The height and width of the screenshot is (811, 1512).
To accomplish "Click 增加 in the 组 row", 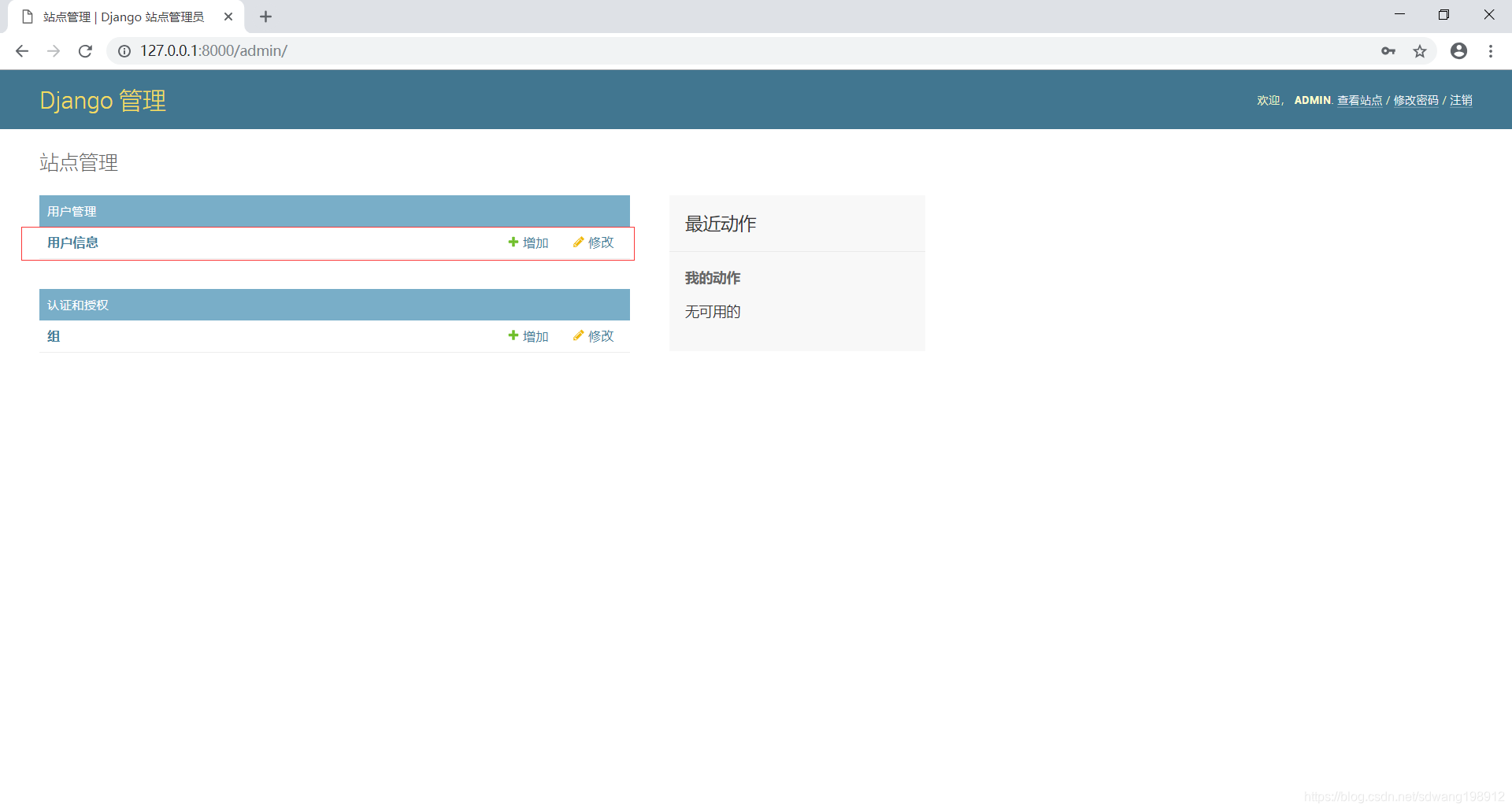I will 528,336.
